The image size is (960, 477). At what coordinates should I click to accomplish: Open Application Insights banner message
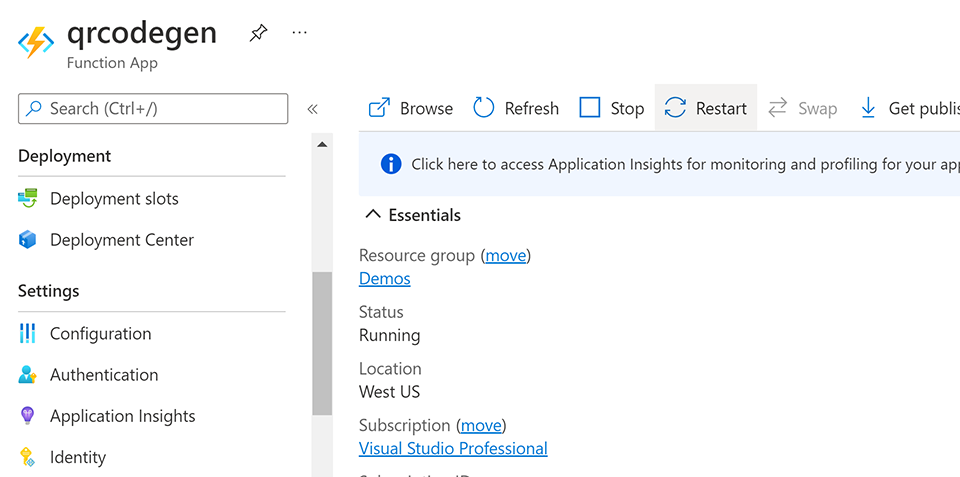point(686,164)
